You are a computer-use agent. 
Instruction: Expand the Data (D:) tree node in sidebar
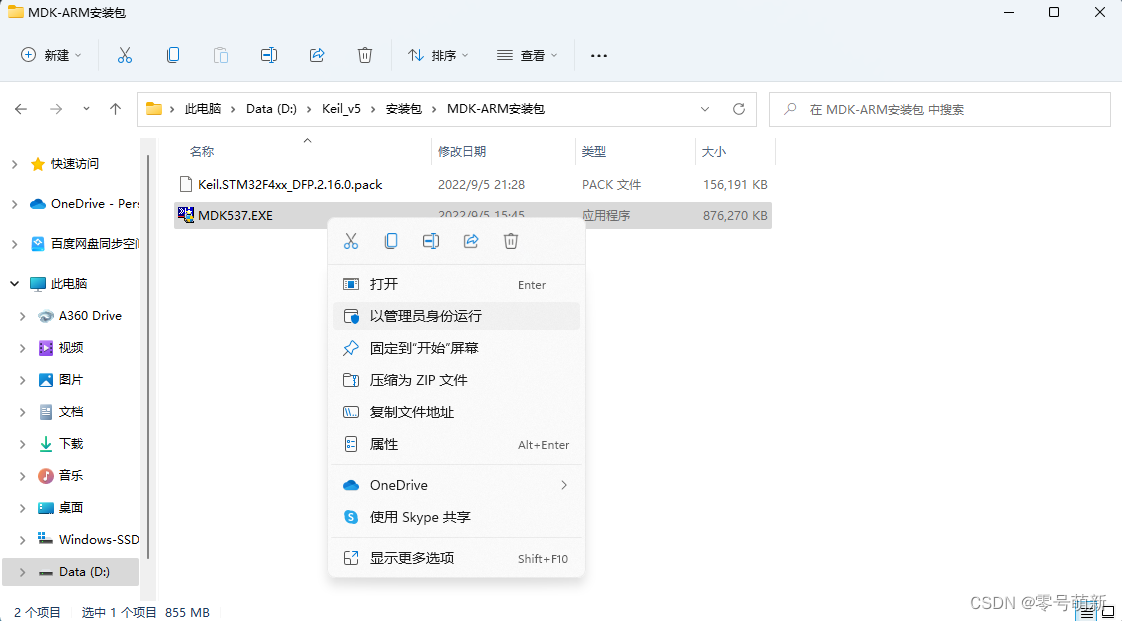23,572
